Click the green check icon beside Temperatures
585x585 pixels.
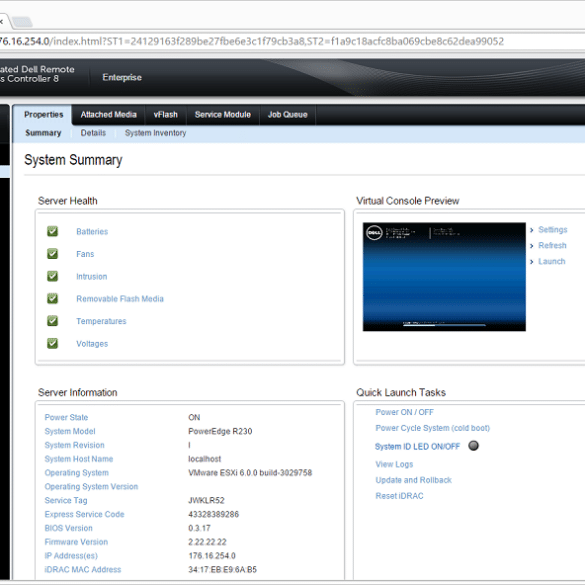(53, 321)
